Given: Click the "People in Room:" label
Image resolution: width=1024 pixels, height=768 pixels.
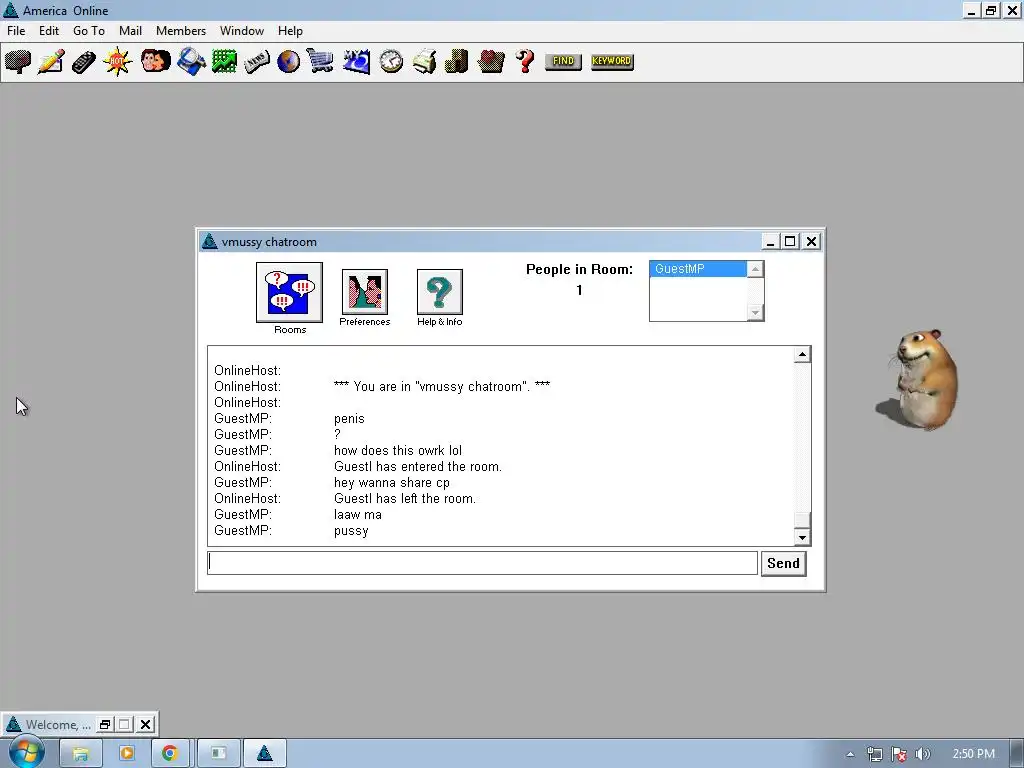Looking at the screenshot, I should (579, 269).
